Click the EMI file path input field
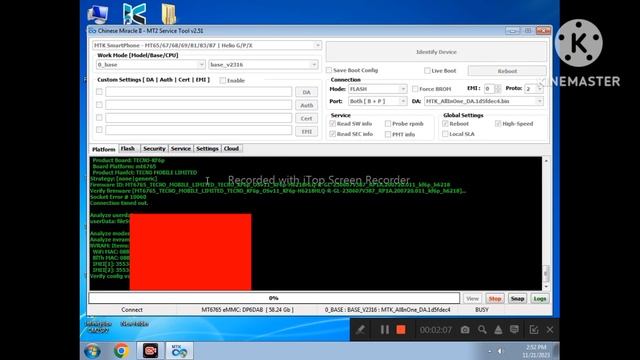 coord(199,130)
